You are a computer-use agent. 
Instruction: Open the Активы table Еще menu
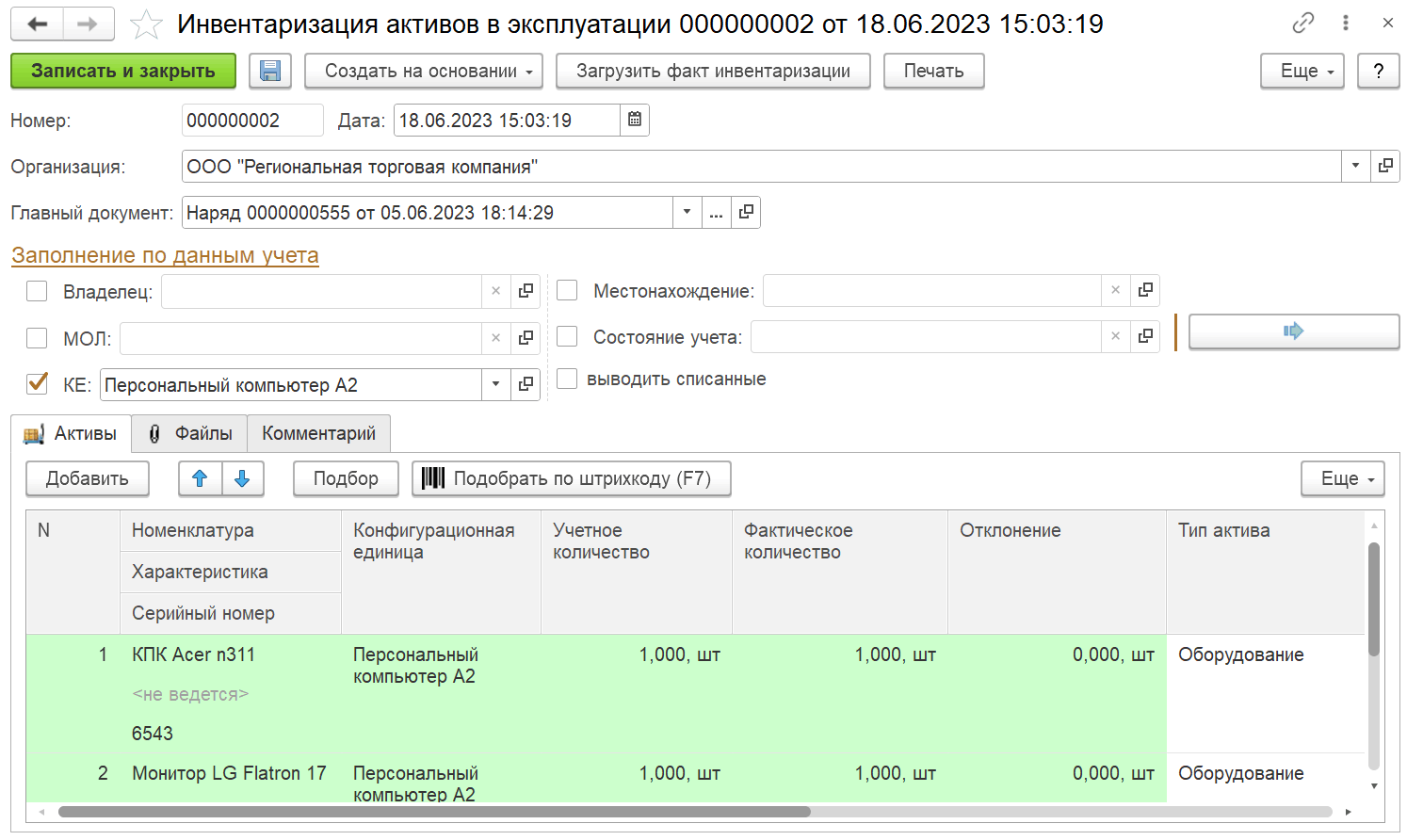click(1343, 478)
